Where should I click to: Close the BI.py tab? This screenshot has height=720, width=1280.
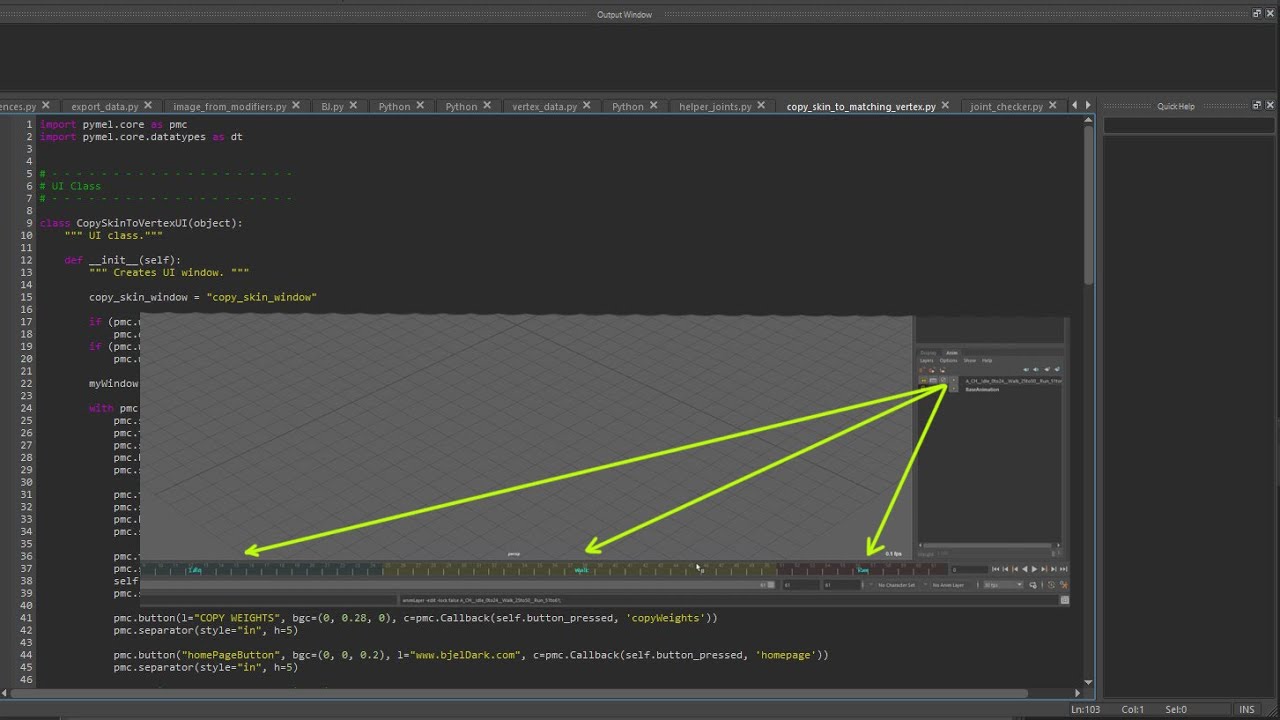354,105
